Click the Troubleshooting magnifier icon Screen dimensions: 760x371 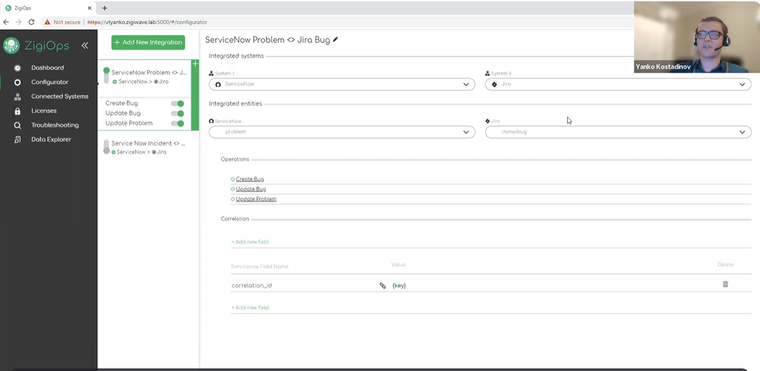[17, 126]
